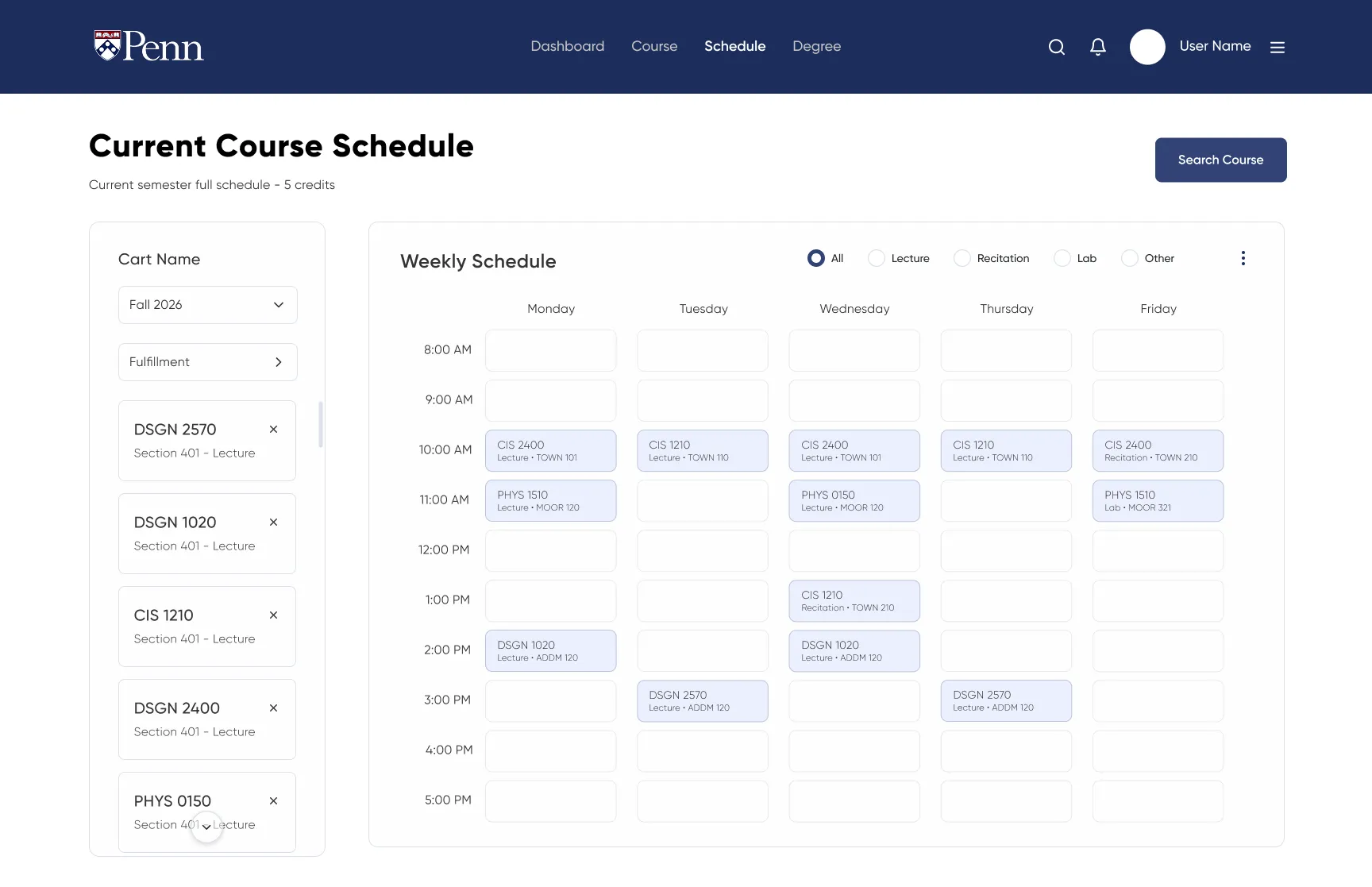
Task: Select Wednesday PHYS 0150 lecture block
Action: pos(854,500)
